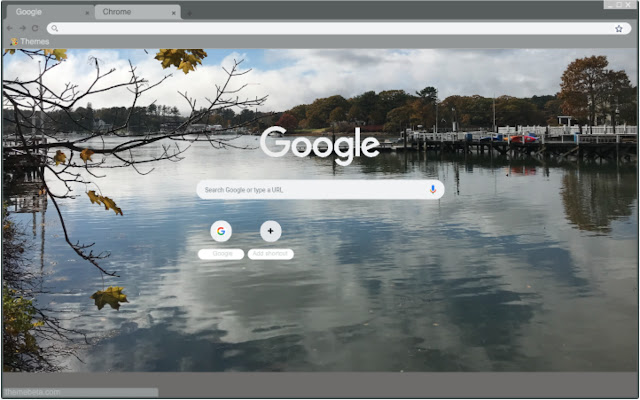Open the new tab plus button
Image resolution: width=640 pixels, height=400 pixels.
pos(189,13)
